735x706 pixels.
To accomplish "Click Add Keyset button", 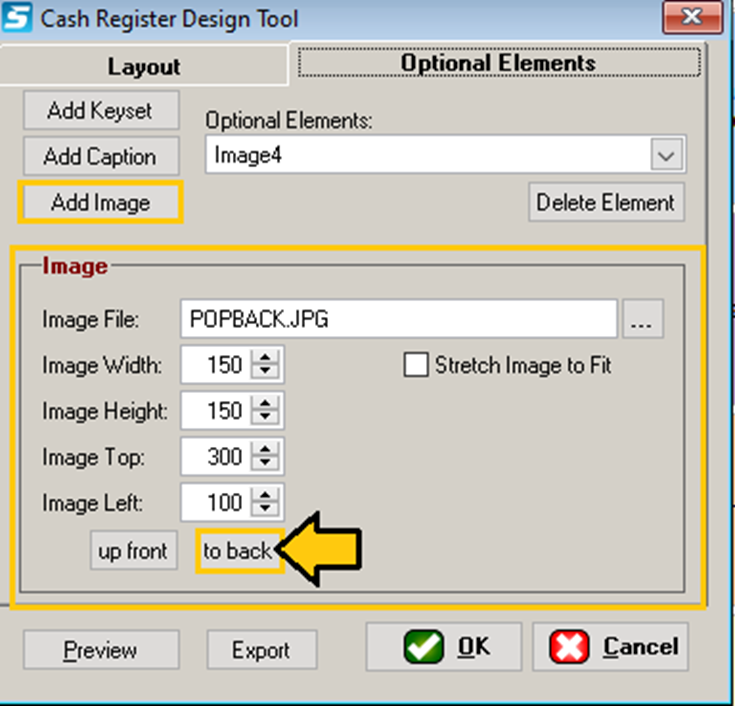I will [x=100, y=111].
